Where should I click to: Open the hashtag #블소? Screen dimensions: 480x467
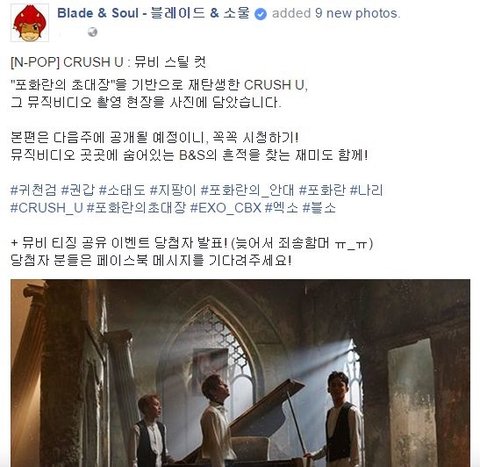tap(319, 208)
